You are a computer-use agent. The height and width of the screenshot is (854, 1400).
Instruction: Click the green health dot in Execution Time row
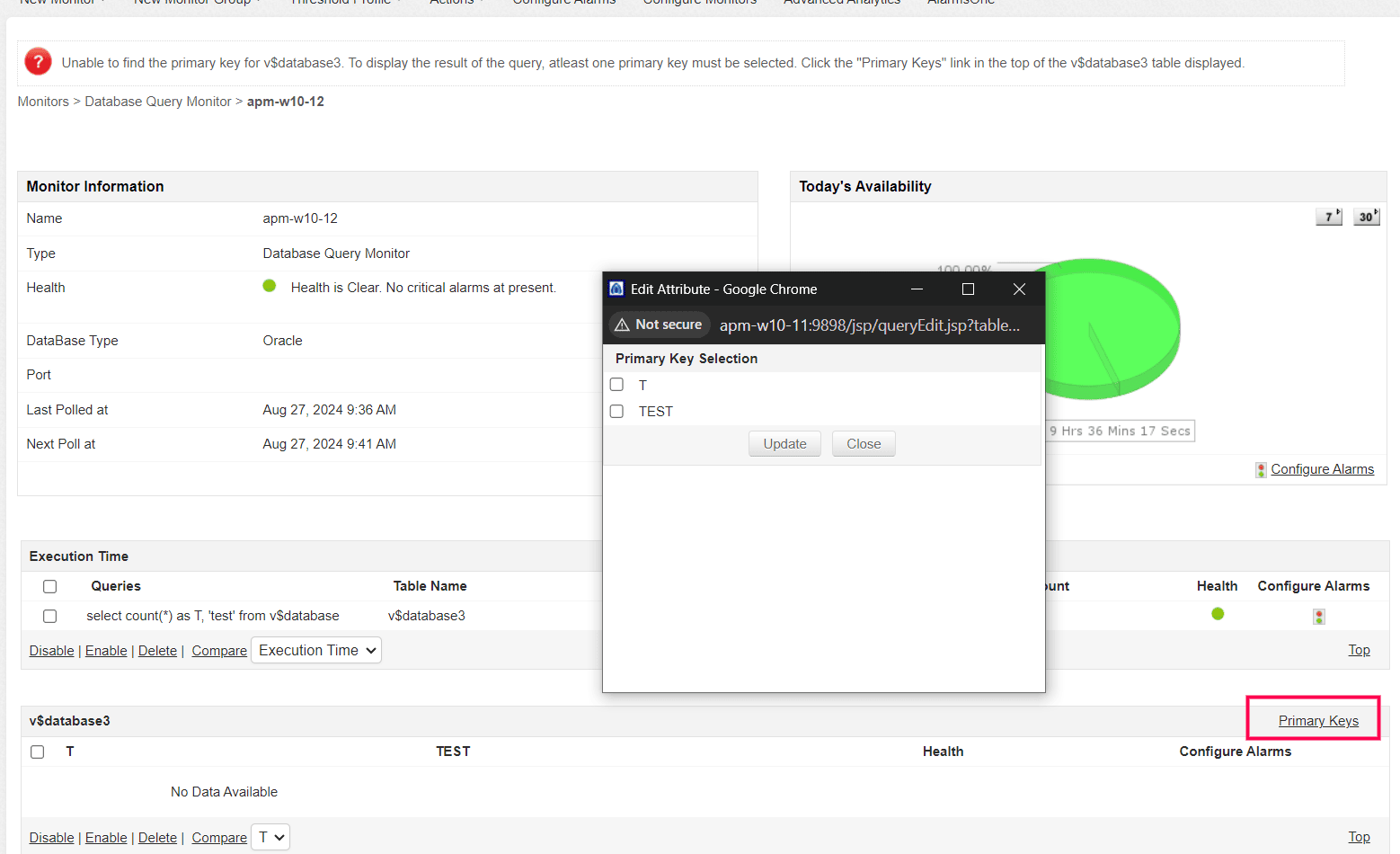click(1218, 614)
